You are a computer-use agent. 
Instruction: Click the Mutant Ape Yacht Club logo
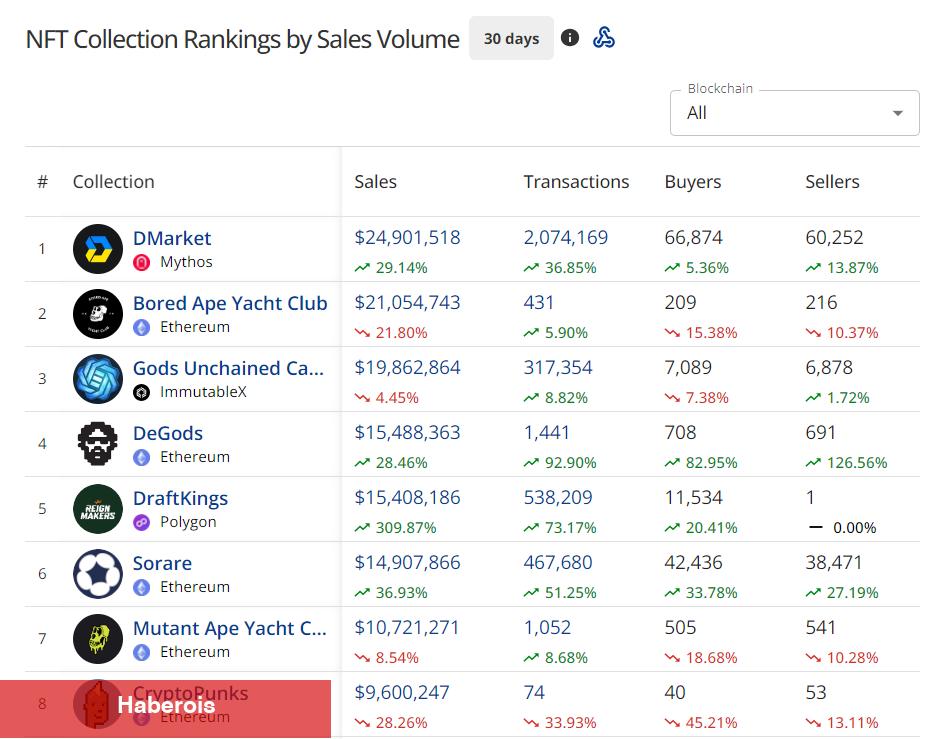pyautogui.click(x=98, y=639)
